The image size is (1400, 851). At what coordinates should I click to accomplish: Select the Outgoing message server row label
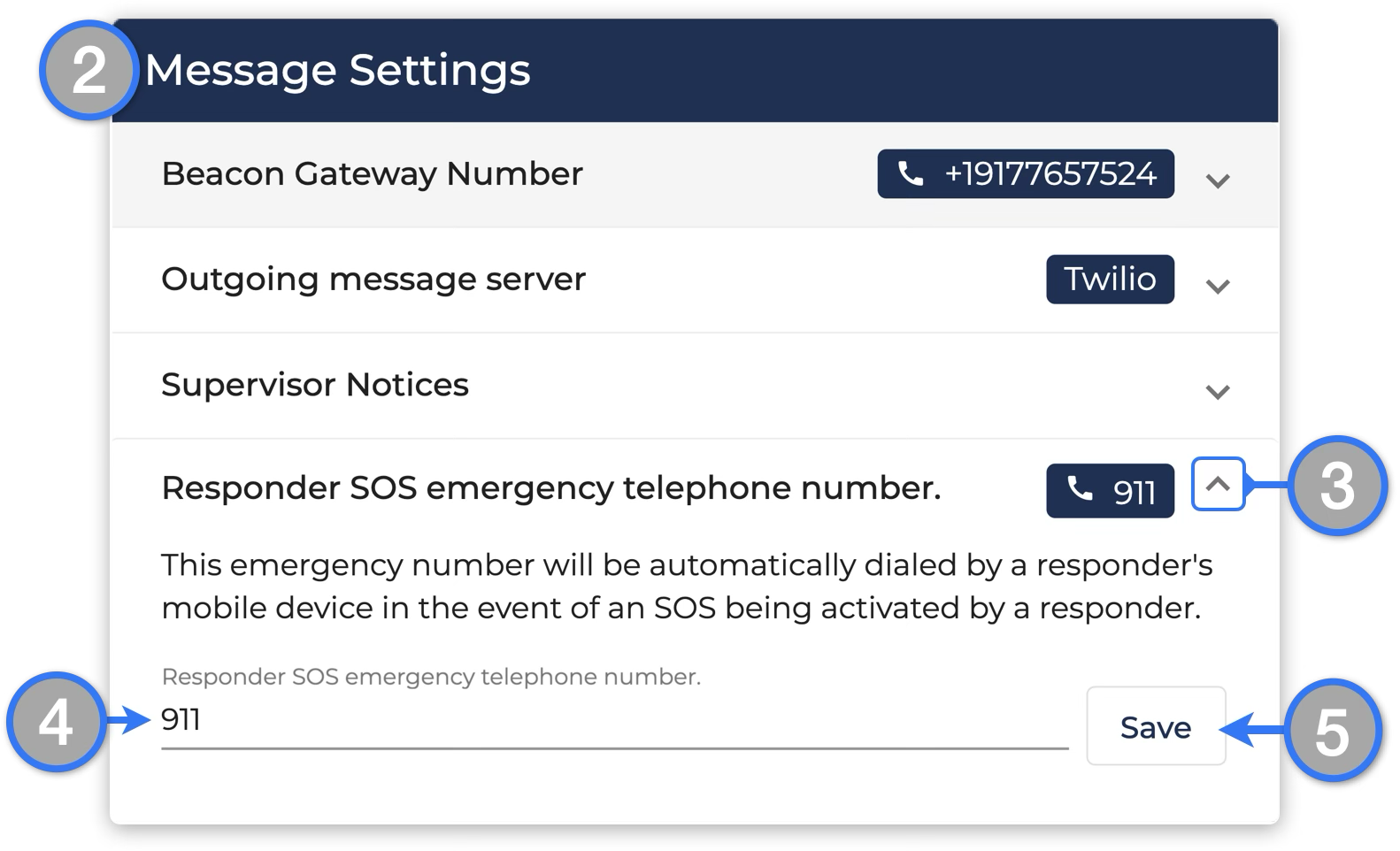(373, 280)
